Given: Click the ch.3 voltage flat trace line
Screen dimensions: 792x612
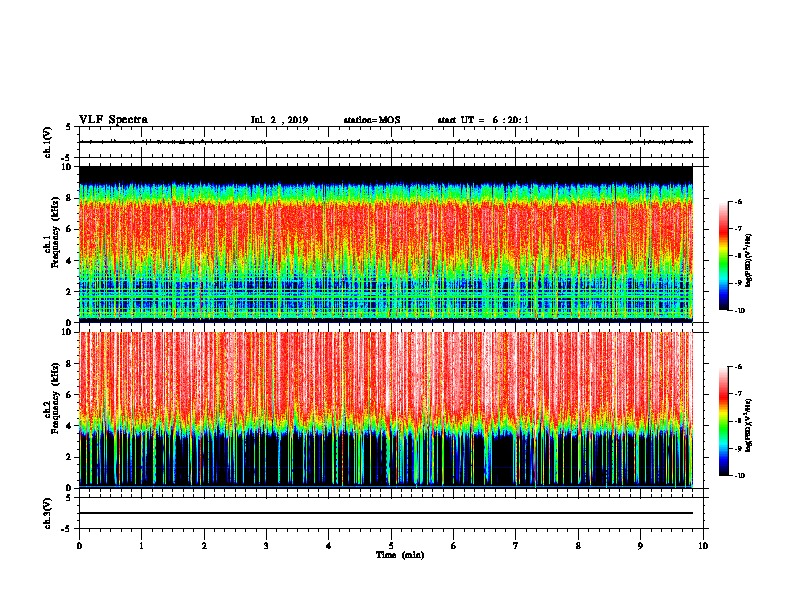Looking at the screenshot, I should coord(386,513).
